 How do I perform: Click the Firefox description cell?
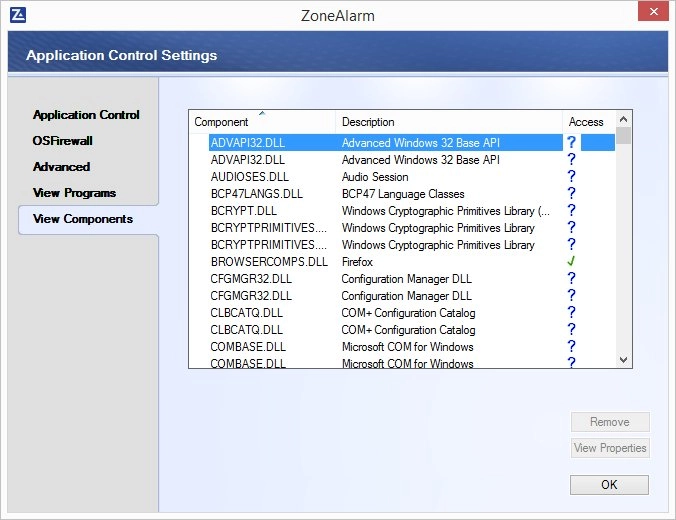(357, 262)
